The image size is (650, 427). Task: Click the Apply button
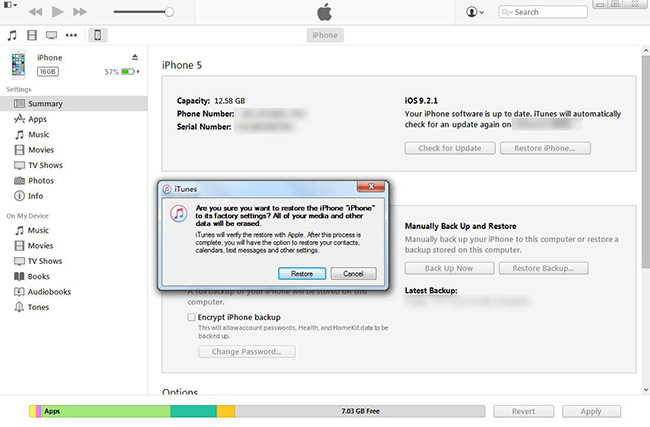pyautogui.click(x=591, y=411)
